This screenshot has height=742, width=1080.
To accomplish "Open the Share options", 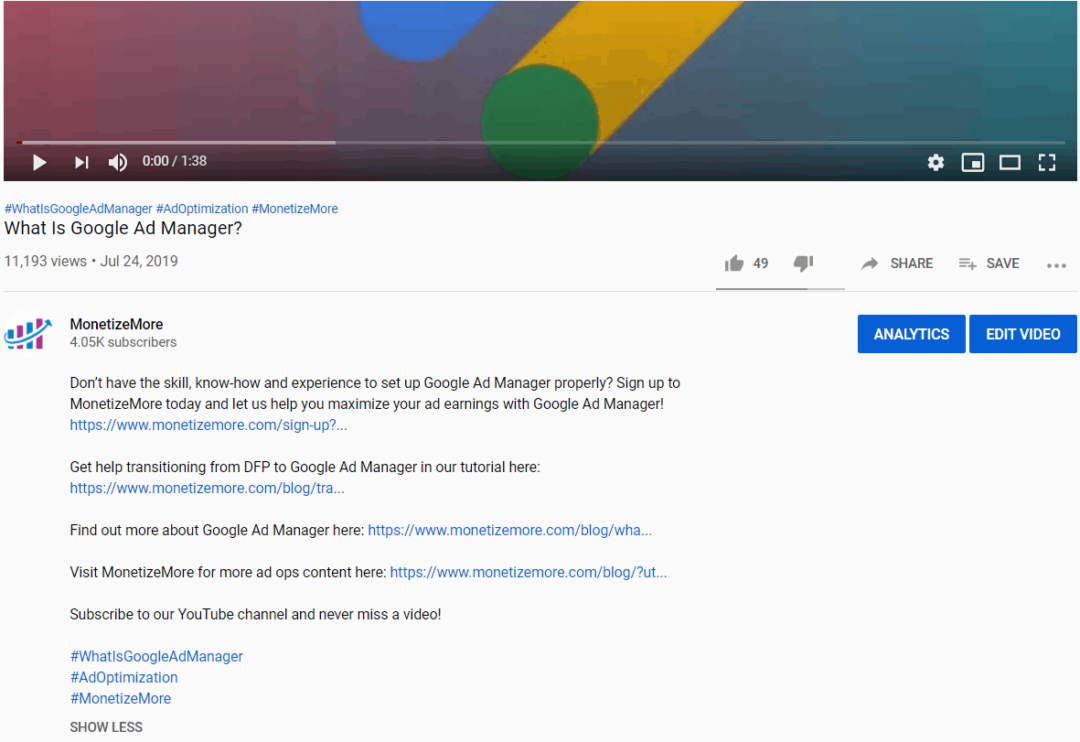I will (897, 263).
